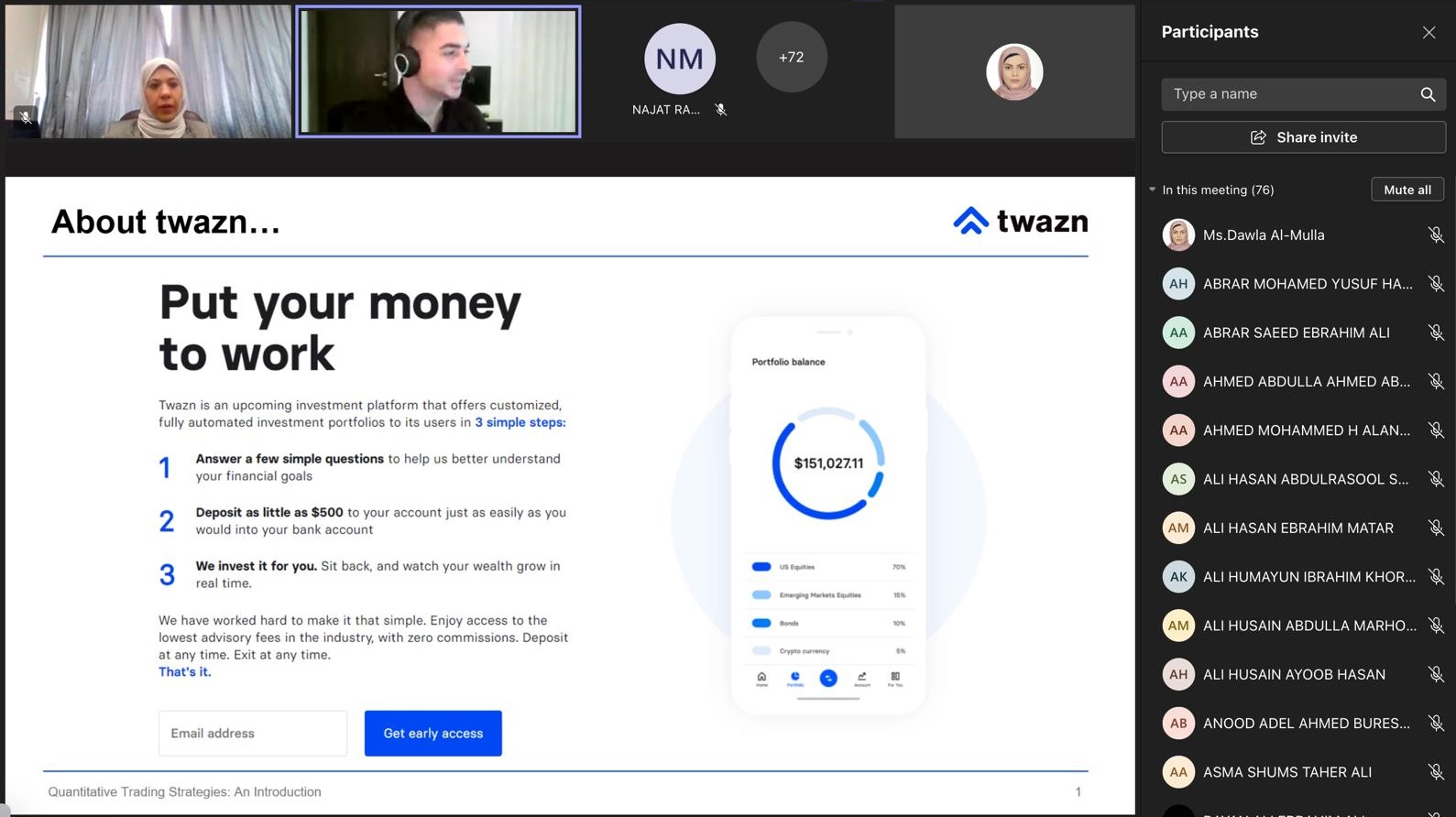The image size is (1456, 817).
Task: Select the speaking man's video tile
Action: tap(438, 71)
